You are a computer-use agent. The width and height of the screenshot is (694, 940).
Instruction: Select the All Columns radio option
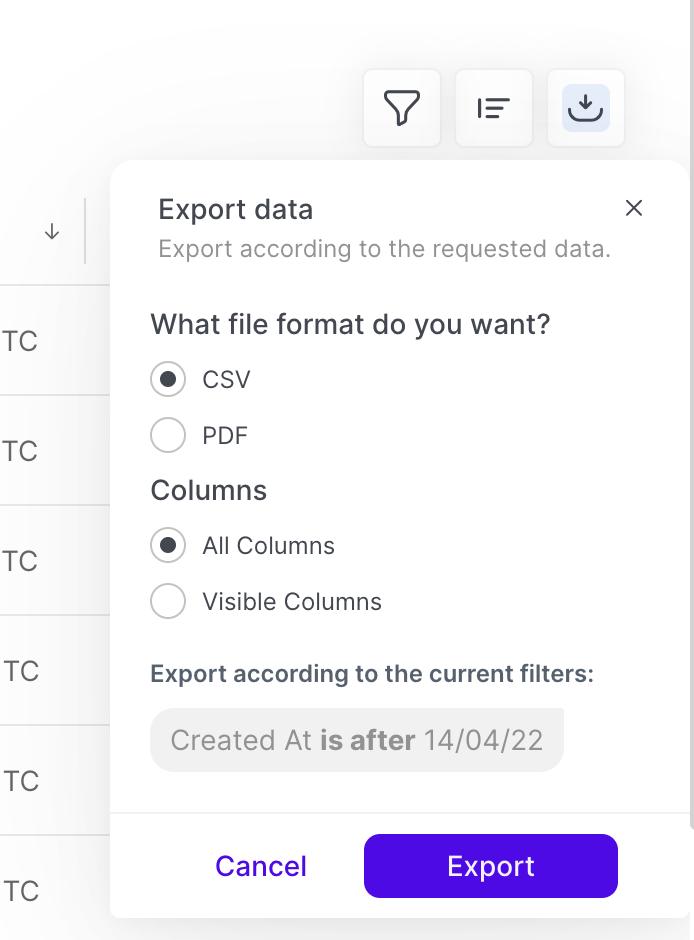click(x=168, y=545)
